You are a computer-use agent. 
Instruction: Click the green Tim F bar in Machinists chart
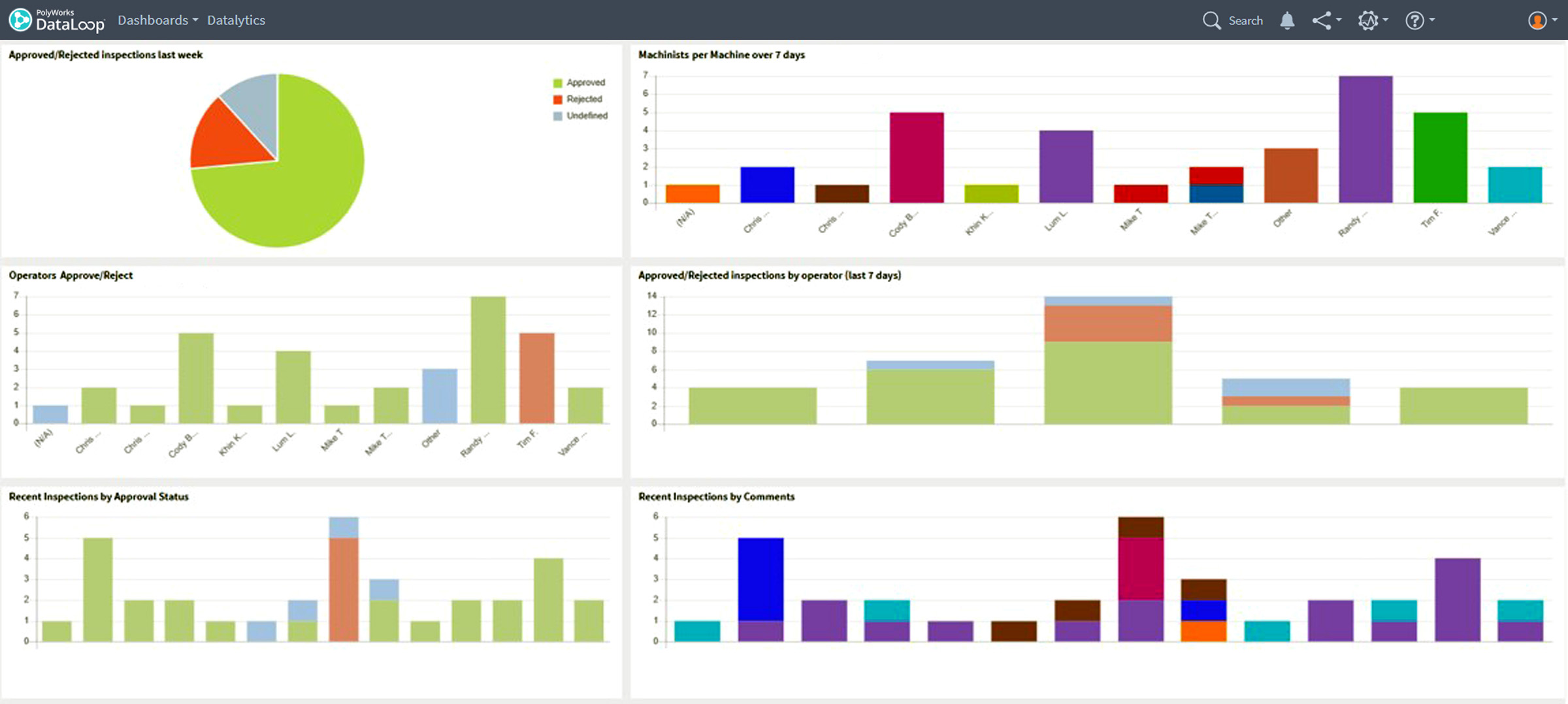[1440, 157]
